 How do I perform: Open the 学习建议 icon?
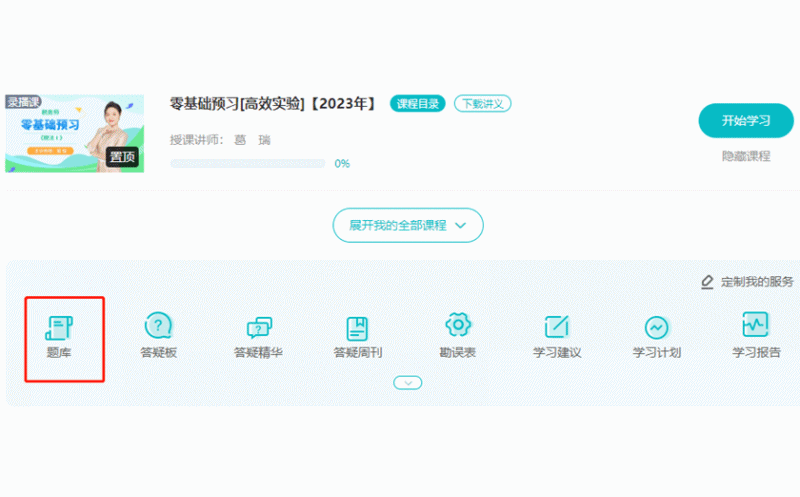(x=557, y=327)
